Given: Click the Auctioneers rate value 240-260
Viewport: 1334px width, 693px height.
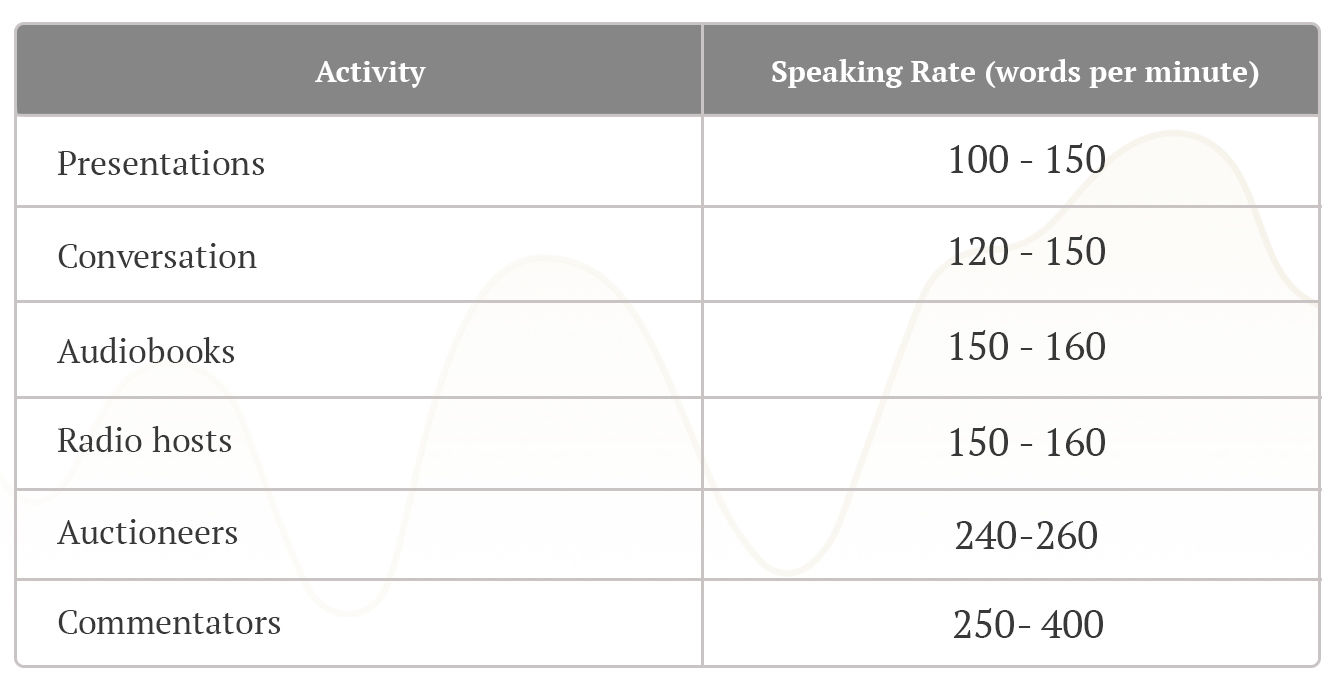Looking at the screenshot, I should click(x=1026, y=536).
